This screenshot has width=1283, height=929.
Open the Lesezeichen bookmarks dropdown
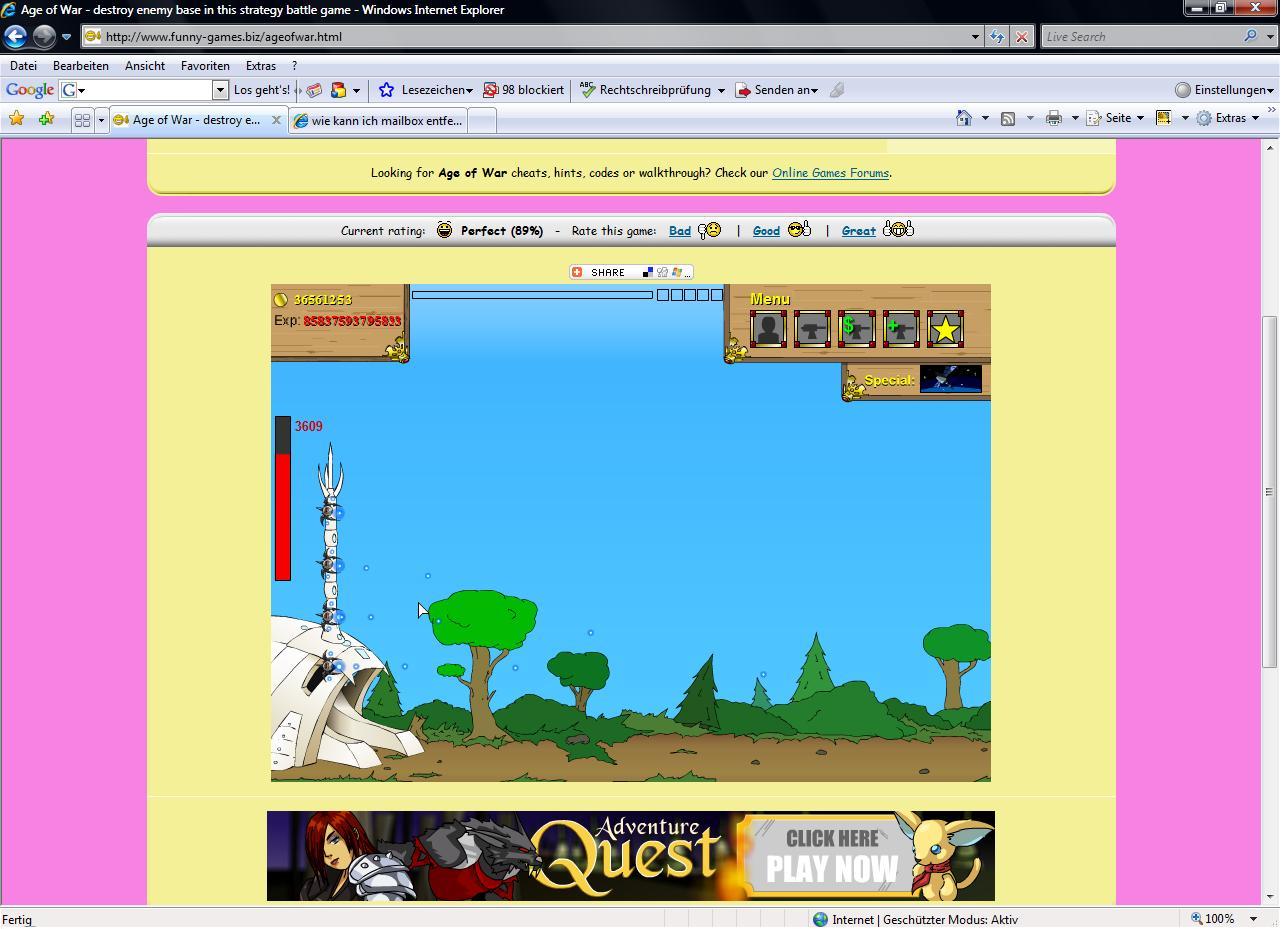pyautogui.click(x=426, y=90)
